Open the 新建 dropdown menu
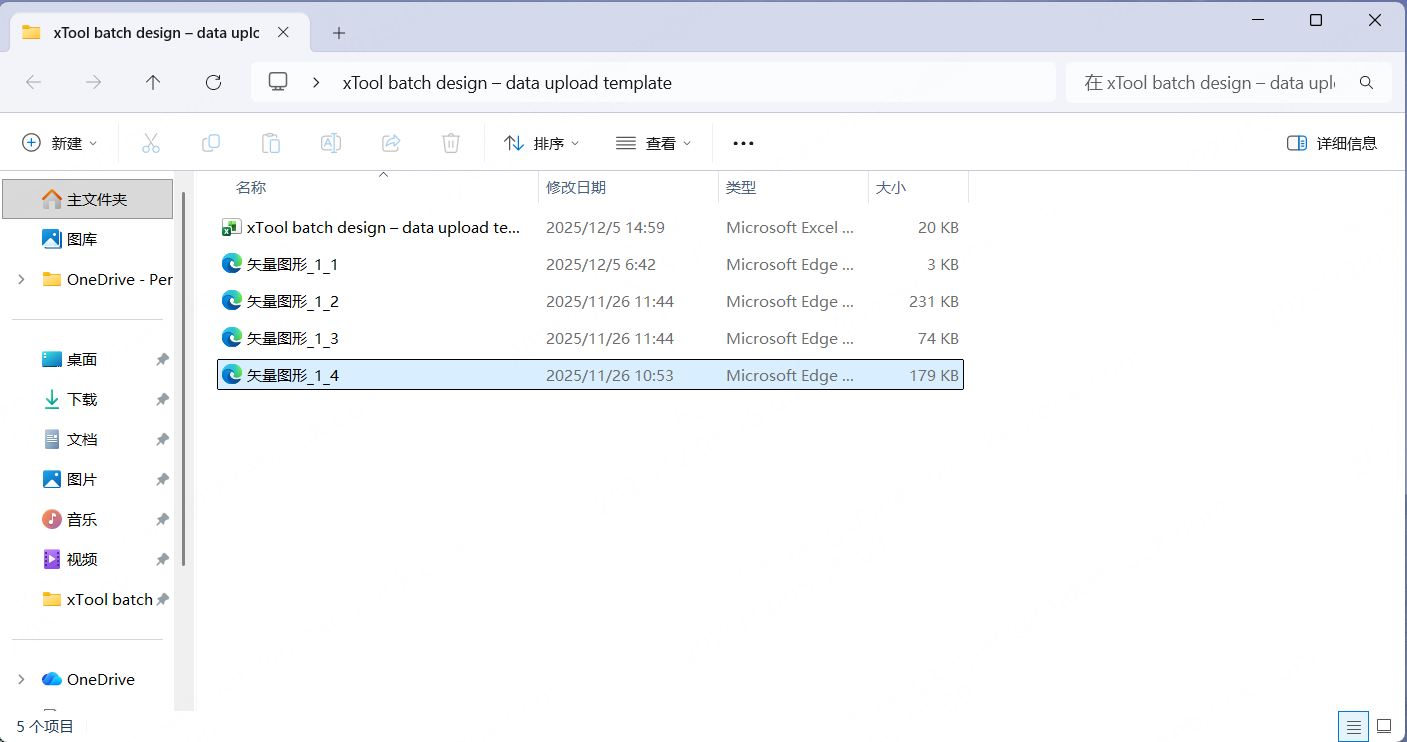 click(x=60, y=143)
